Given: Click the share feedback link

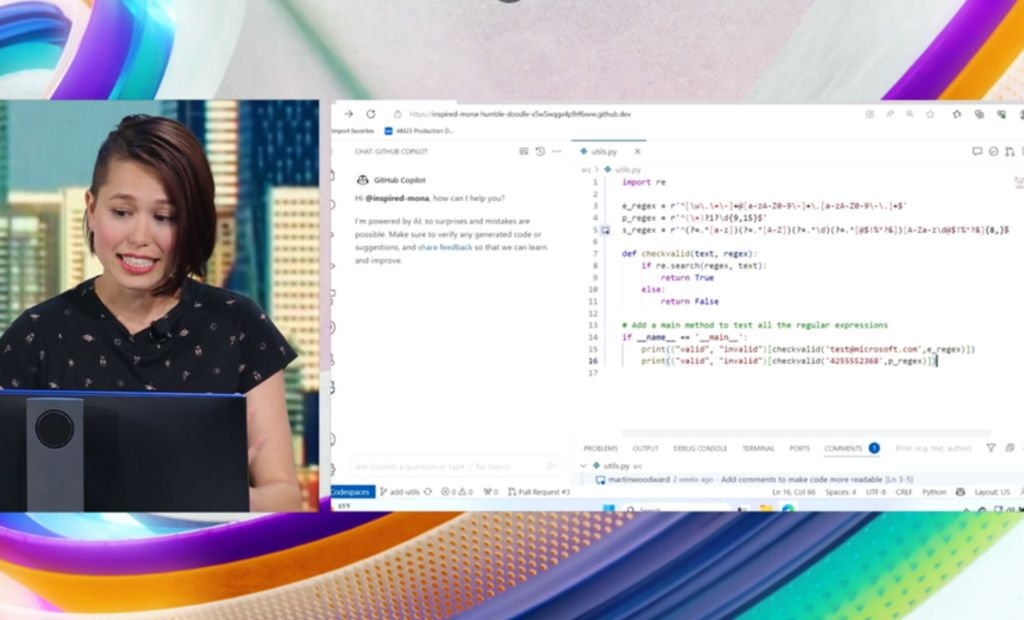Looking at the screenshot, I should (x=445, y=247).
